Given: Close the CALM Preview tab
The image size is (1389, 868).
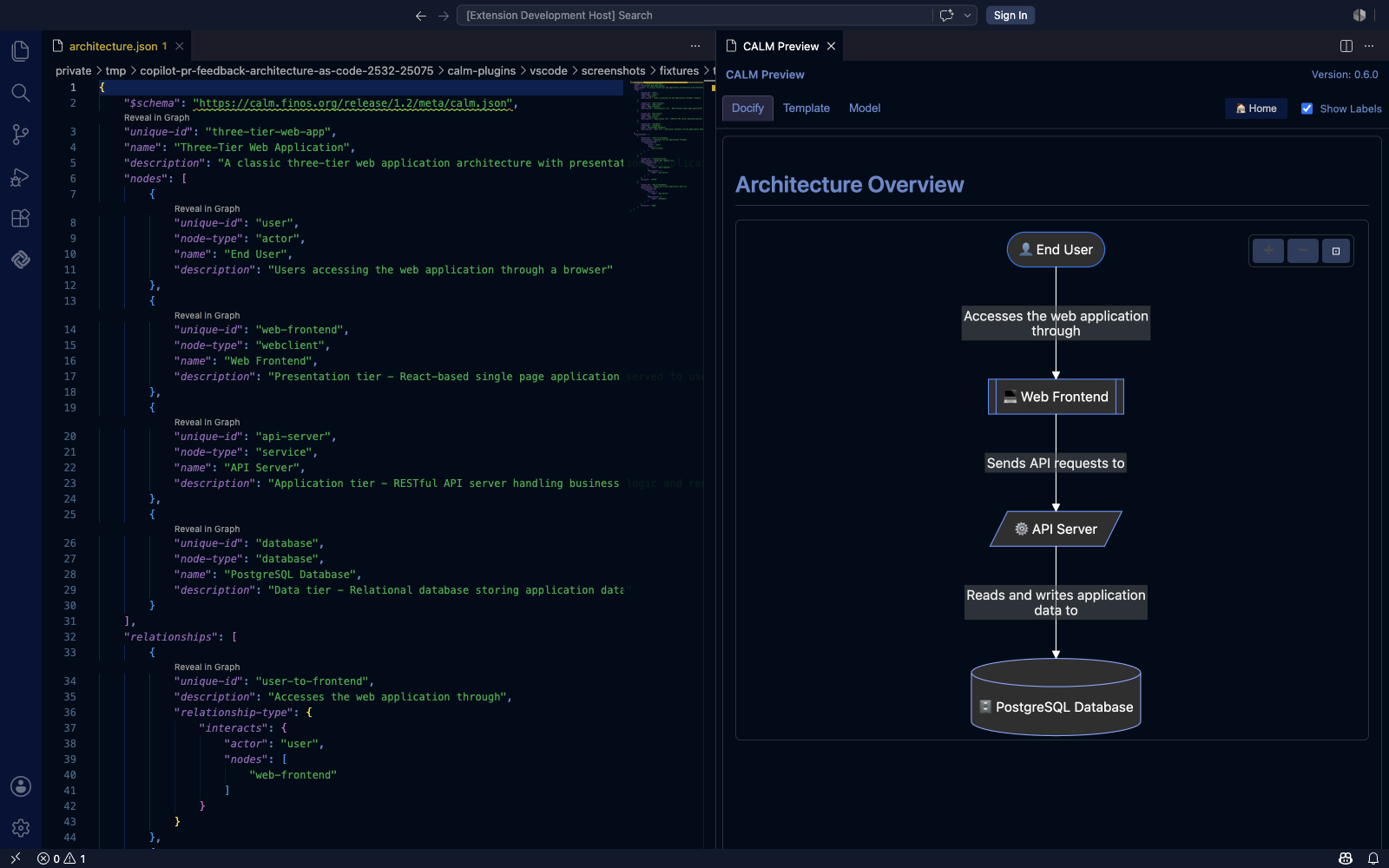Looking at the screenshot, I should [831, 46].
